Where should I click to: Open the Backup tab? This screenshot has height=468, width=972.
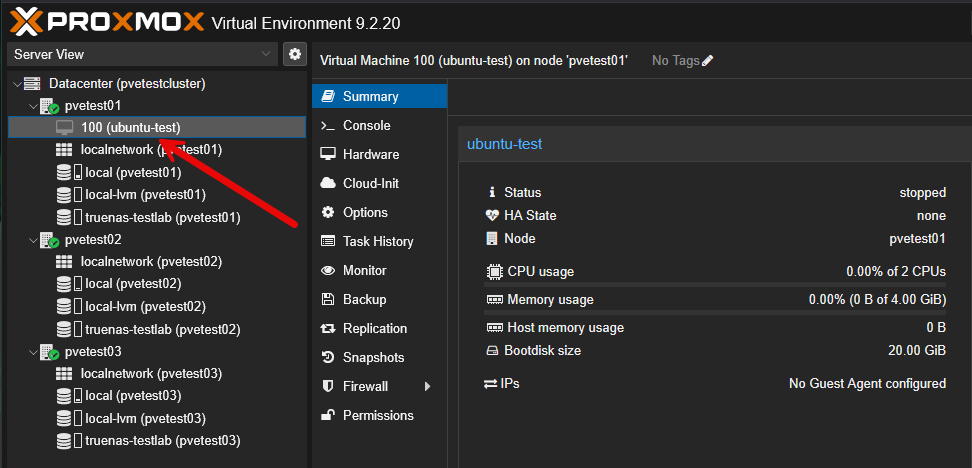(379, 299)
